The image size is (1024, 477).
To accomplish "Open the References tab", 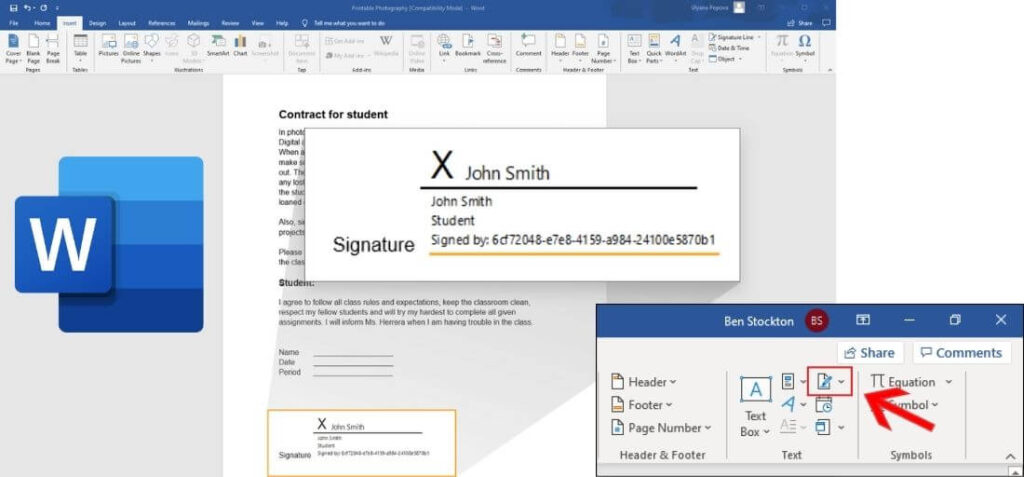I will click(160, 22).
